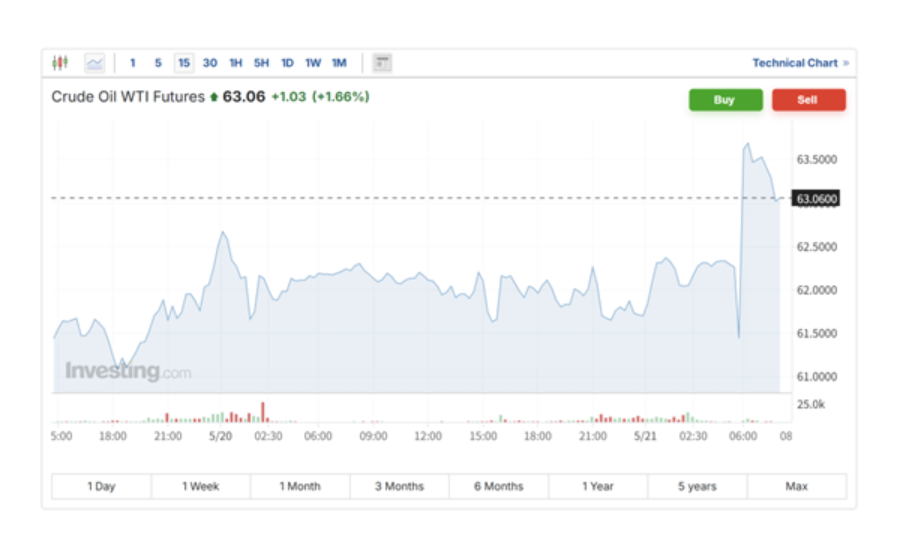Click the Crude Oil WTI Futures title
Screen dimensions: 917x537
(128, 97)
